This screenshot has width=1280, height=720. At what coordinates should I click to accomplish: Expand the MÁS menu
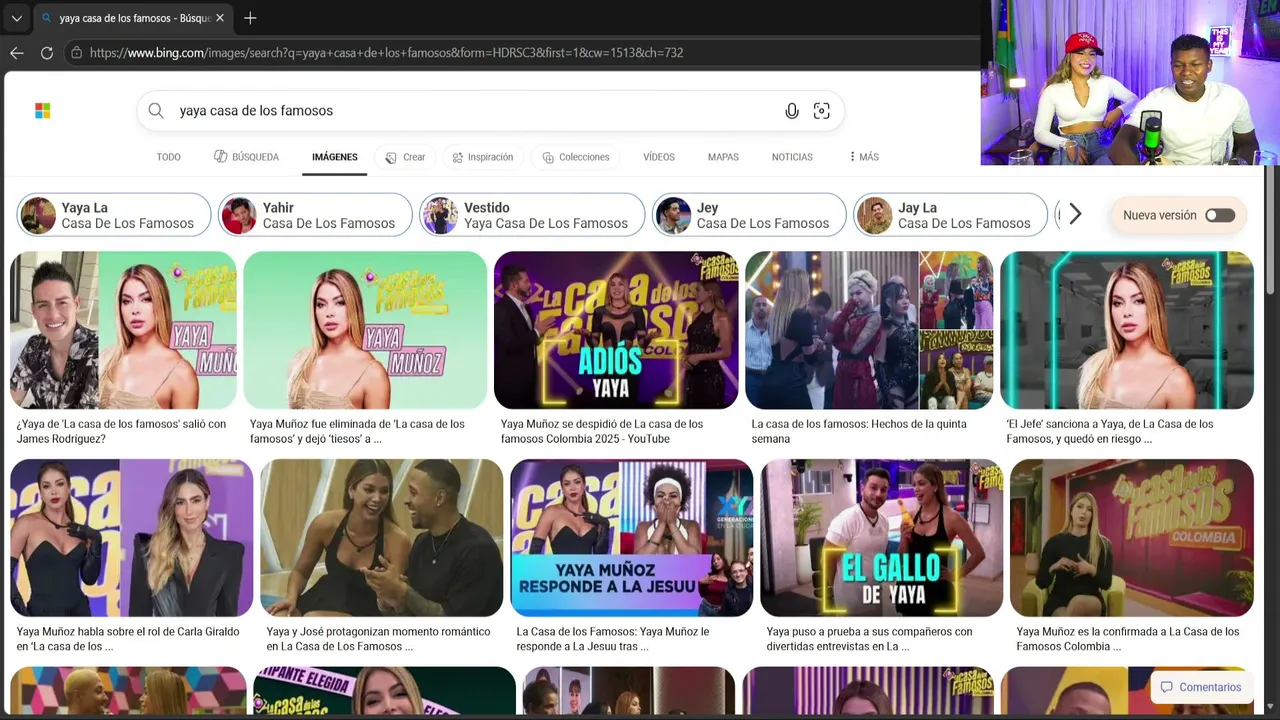click(864, 157)
